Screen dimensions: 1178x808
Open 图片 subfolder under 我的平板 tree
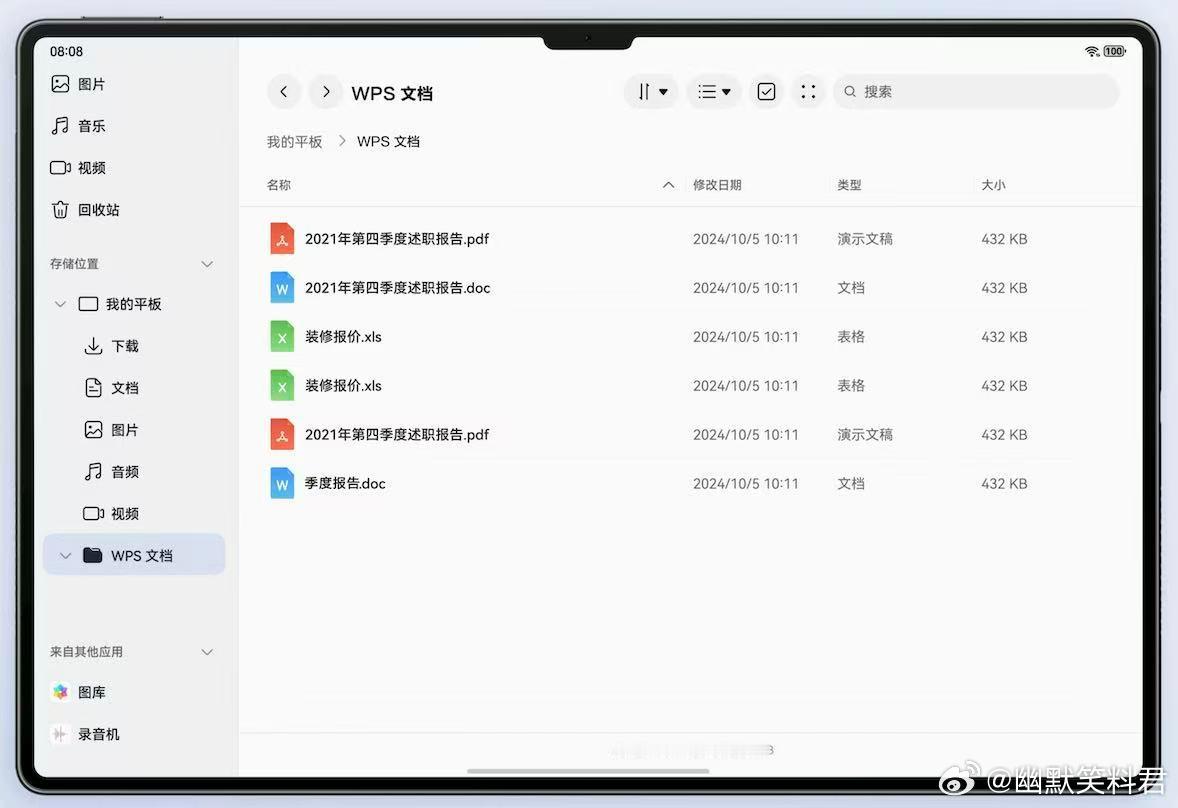(111, 430)
